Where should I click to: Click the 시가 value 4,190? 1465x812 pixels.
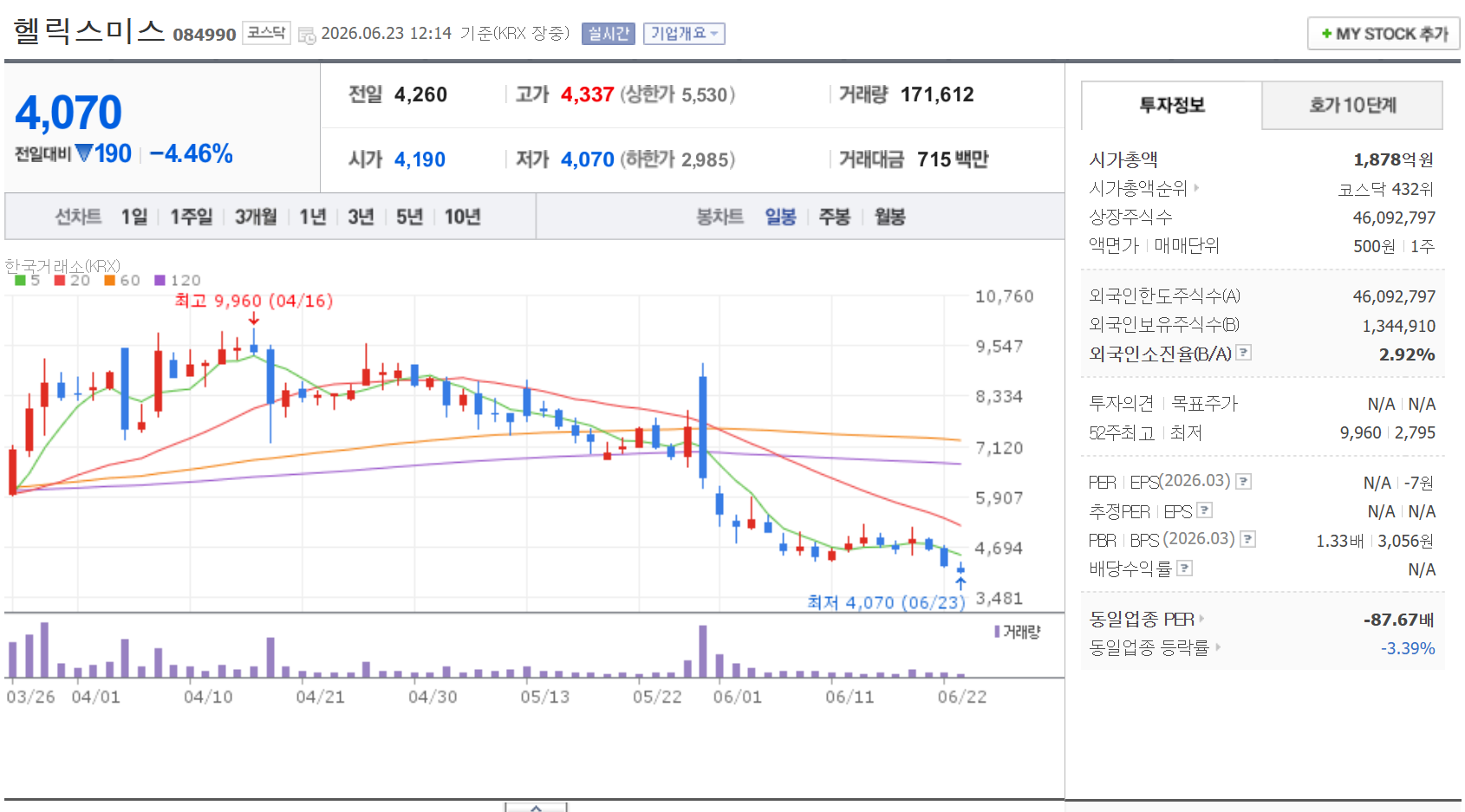click(x=420, y=159)
